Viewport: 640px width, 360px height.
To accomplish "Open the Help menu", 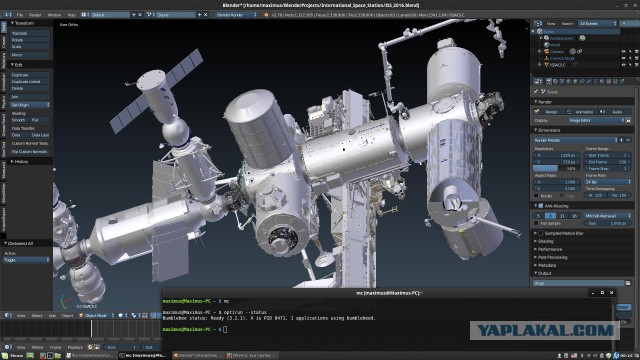I will coord(71,15).
